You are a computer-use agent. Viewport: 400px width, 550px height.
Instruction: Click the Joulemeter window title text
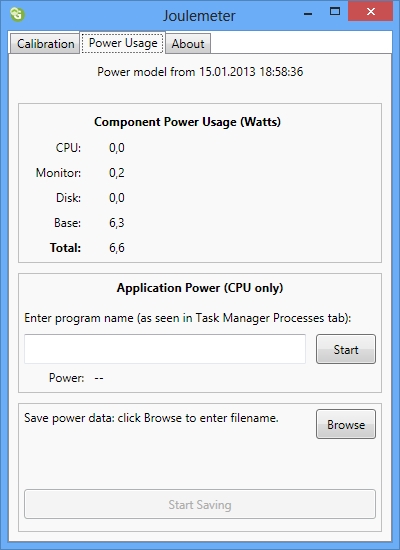199,16
